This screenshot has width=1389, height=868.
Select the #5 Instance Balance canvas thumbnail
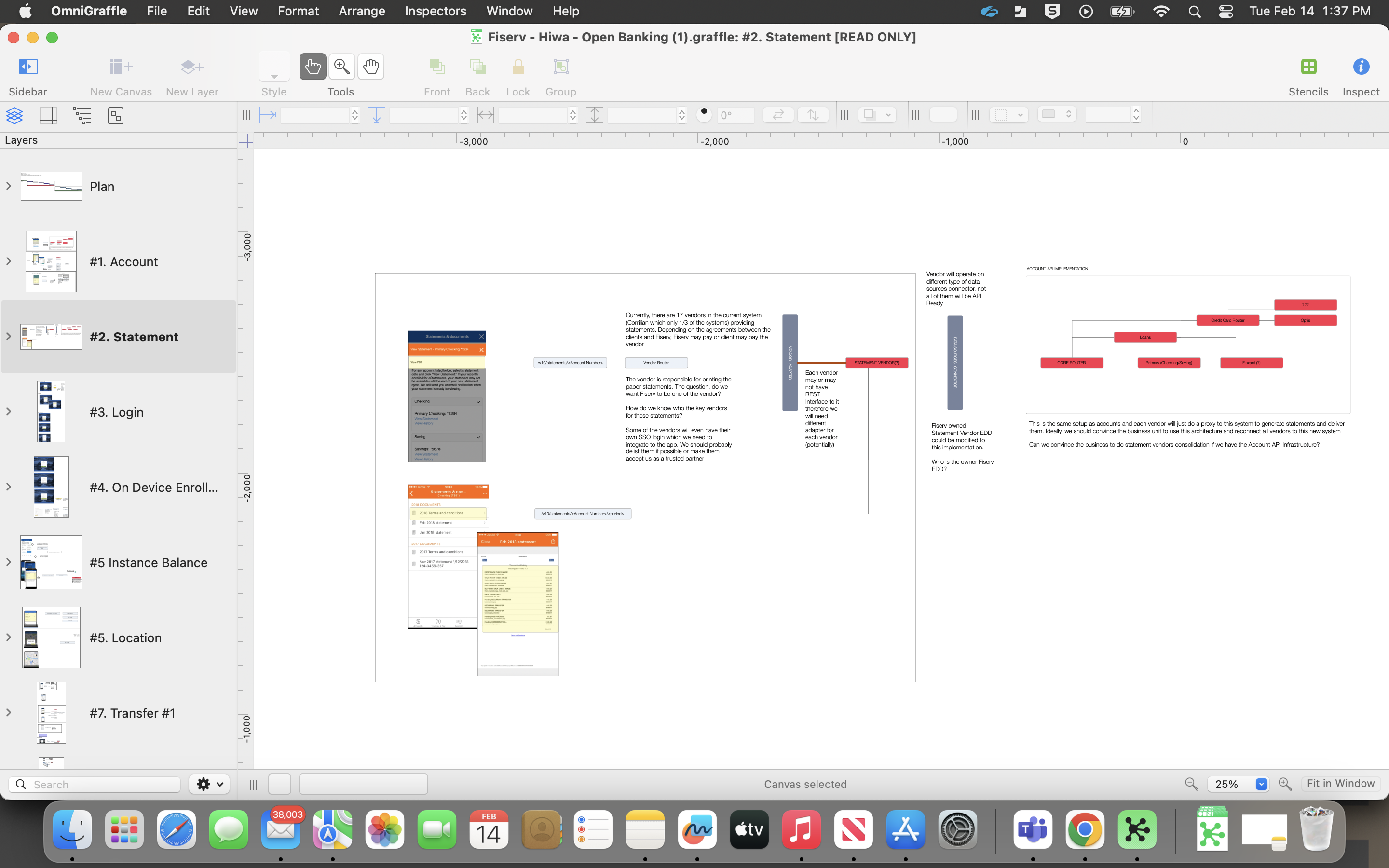51,562
